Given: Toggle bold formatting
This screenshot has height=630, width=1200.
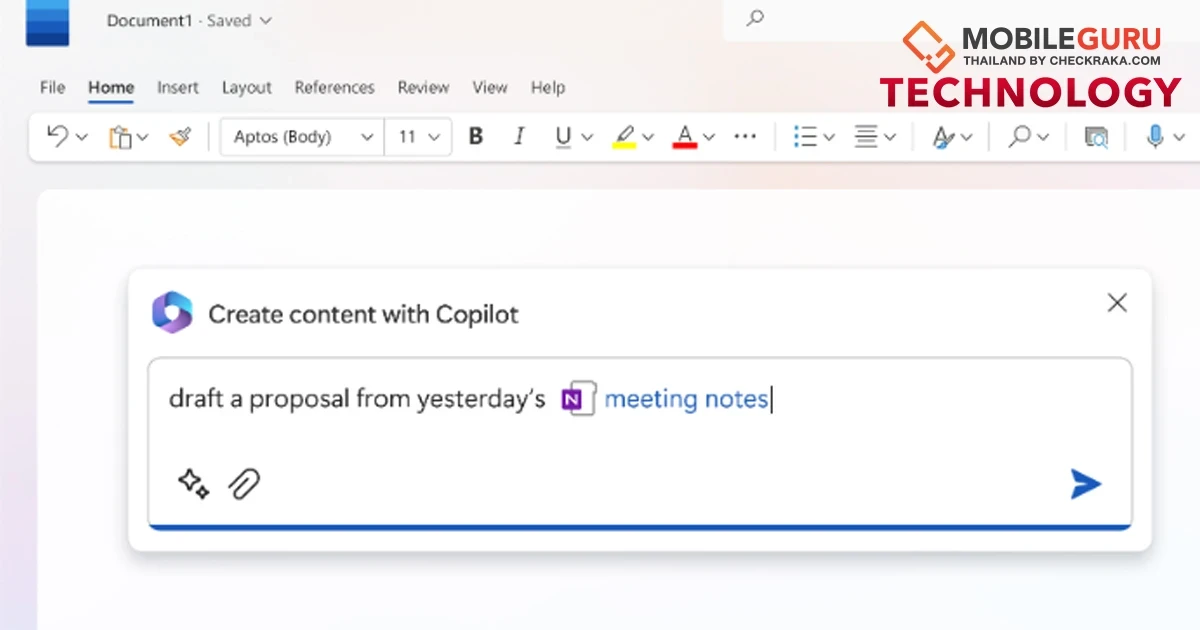Looking at the screenshot, I should pyautogui.click(x=476, y=136).
